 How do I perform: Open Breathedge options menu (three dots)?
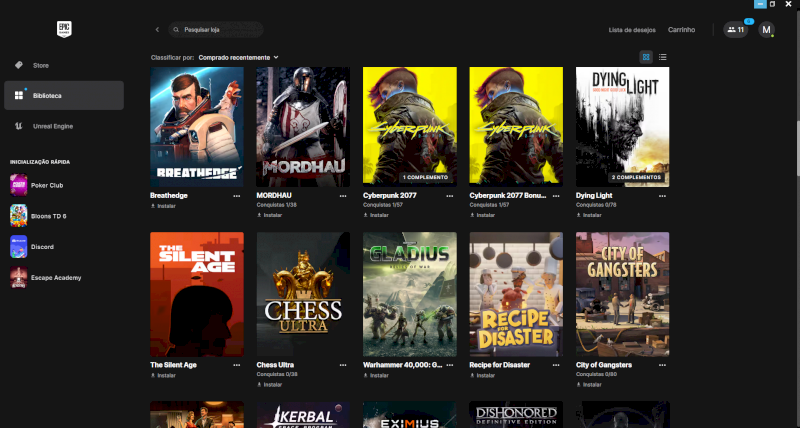coord(237,196)
